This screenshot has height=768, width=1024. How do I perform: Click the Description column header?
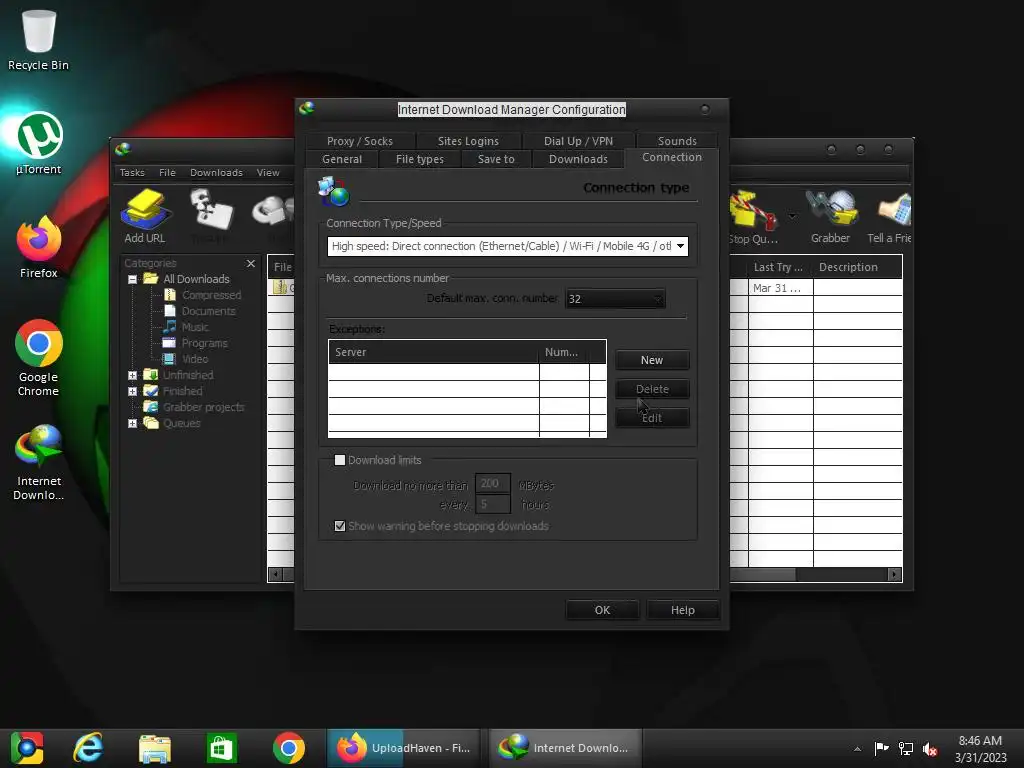tap(857, 267)
